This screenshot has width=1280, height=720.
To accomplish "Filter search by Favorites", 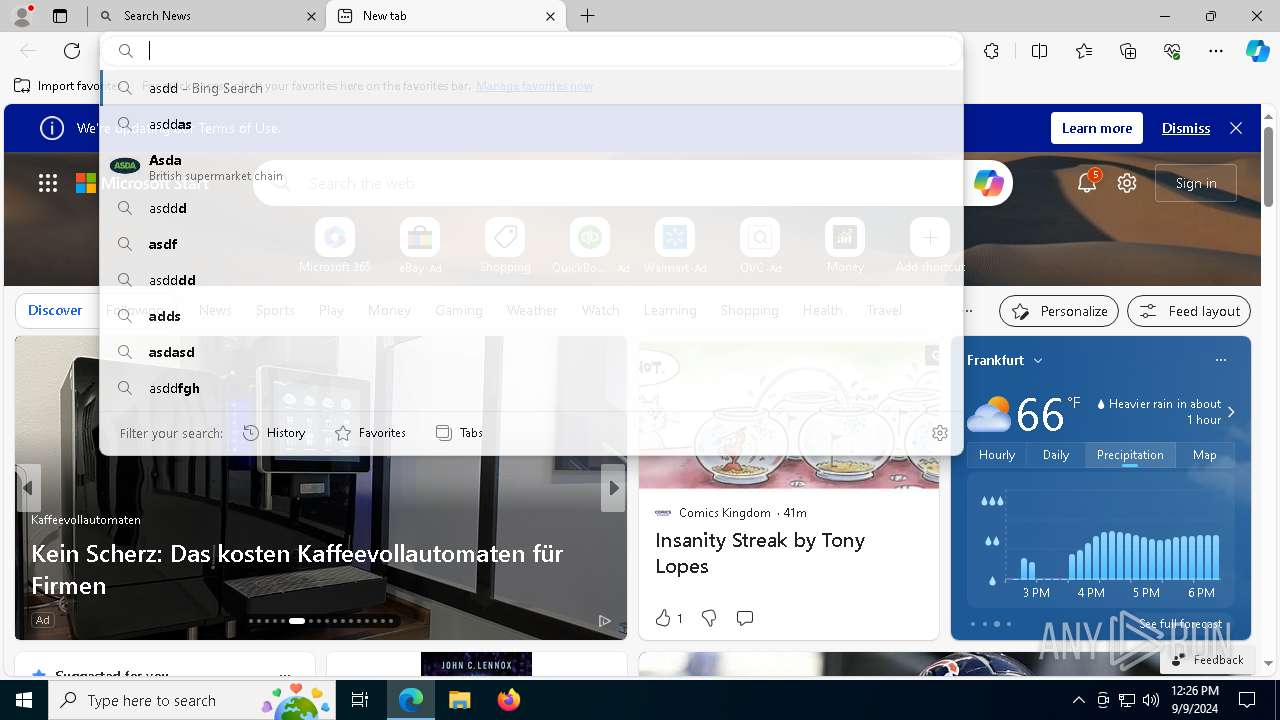I will click(370, 433).
